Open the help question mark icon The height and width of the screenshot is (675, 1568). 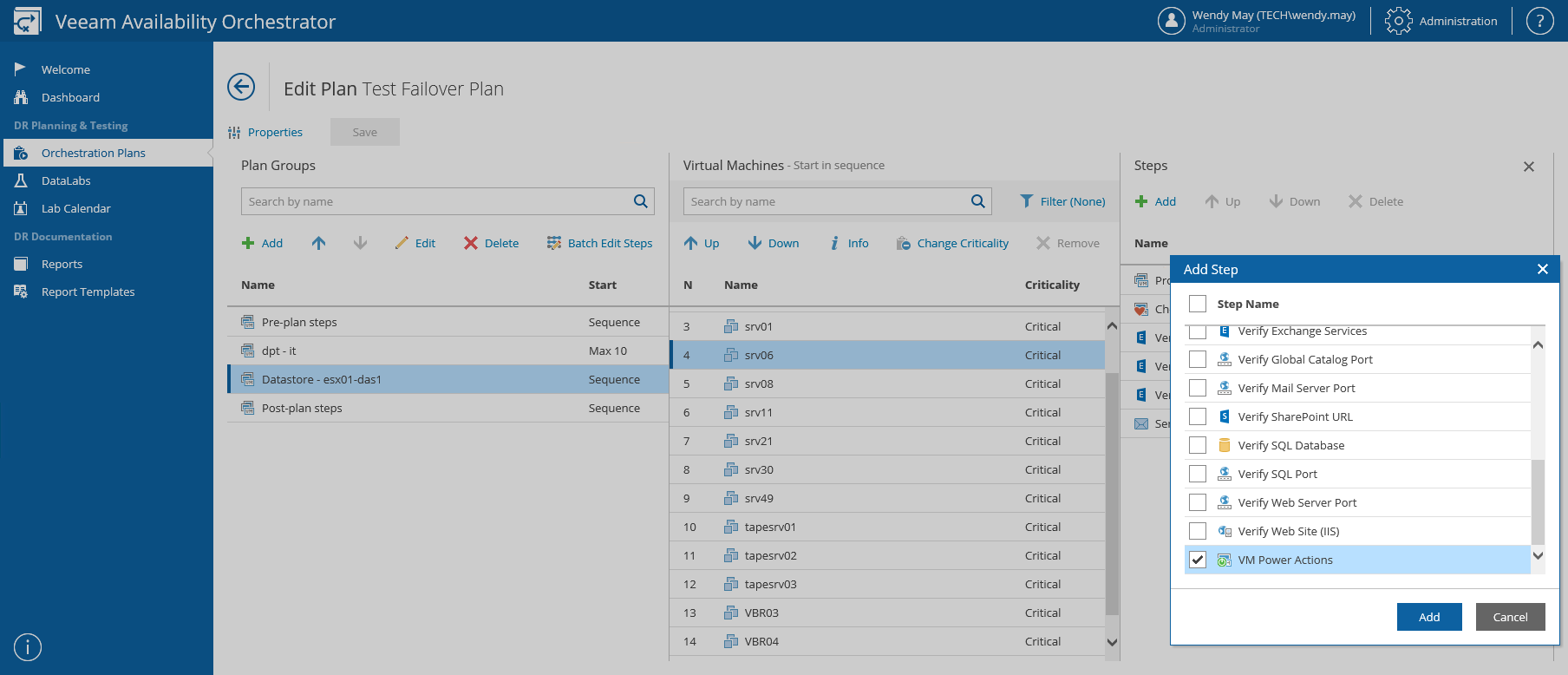(1539, 21)
